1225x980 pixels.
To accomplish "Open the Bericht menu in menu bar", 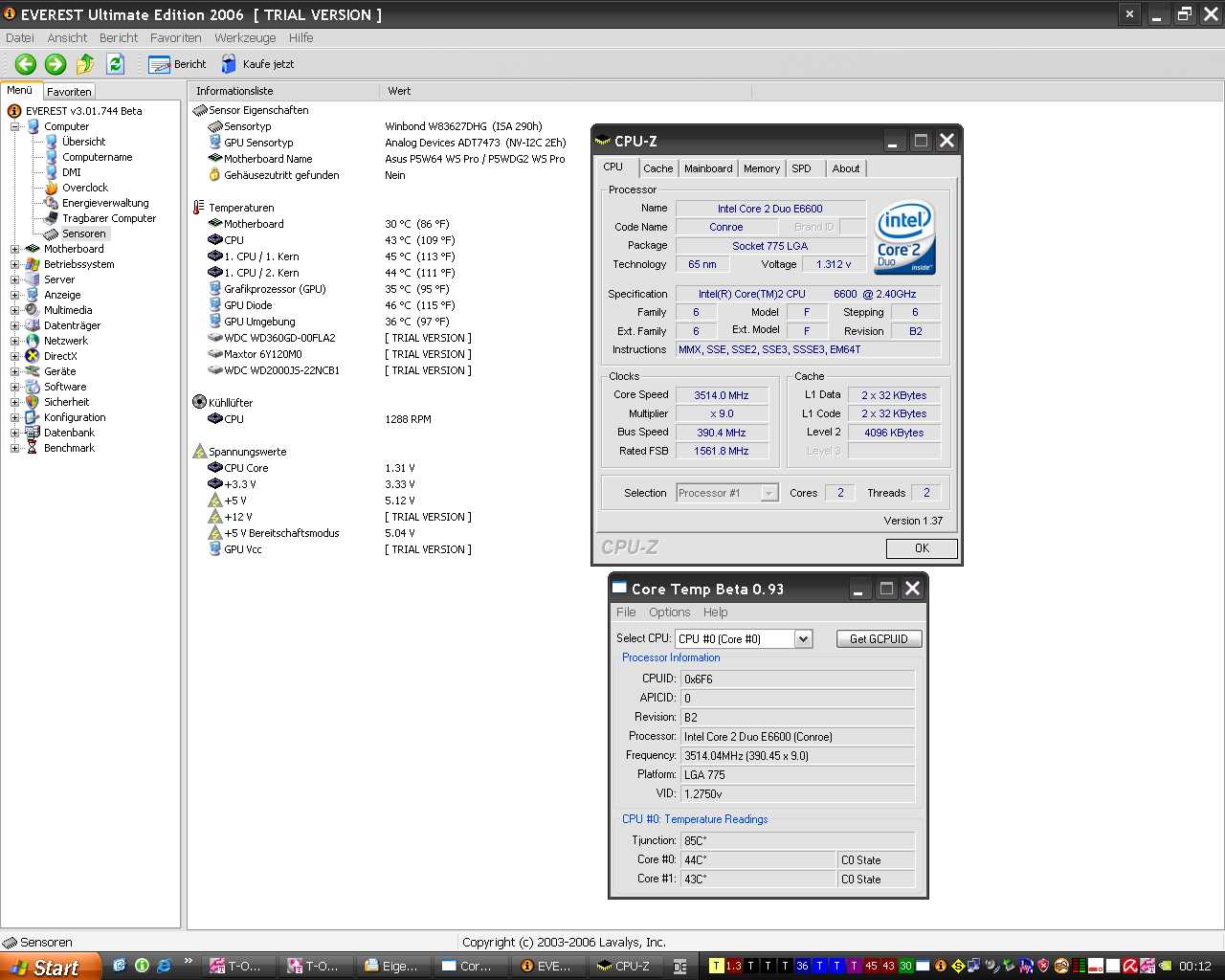I will point(119,38).
